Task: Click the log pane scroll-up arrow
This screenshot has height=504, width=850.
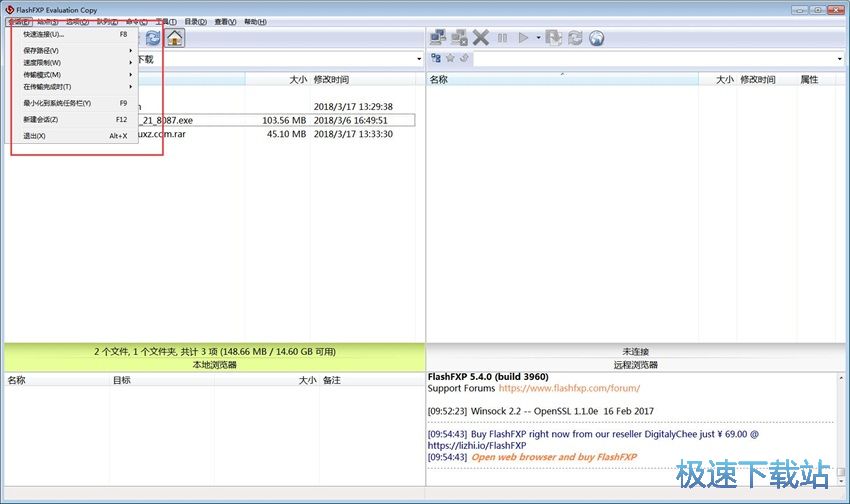Action: 841,378
